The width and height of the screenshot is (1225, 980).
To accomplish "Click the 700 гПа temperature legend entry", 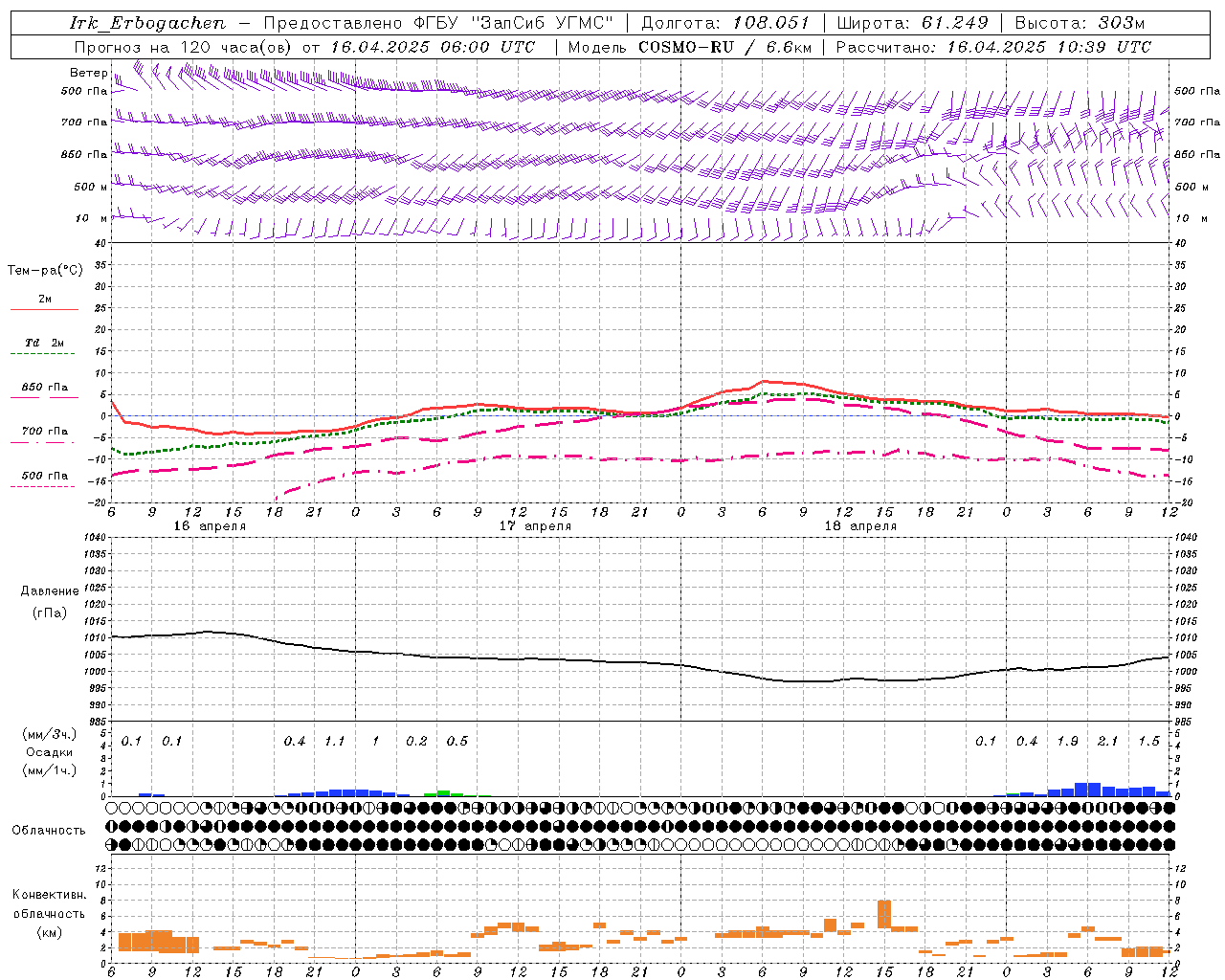I will pyautogui.click(x=45, y=432).
